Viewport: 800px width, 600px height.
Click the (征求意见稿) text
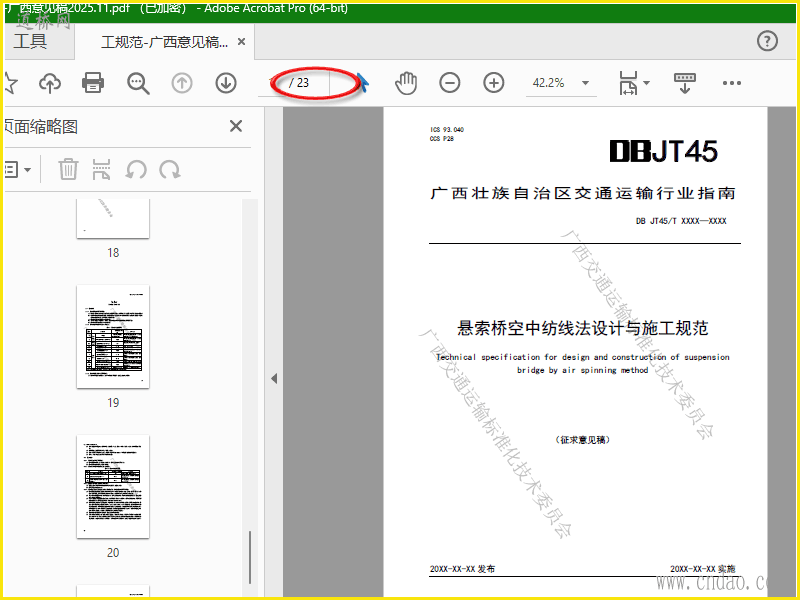point(583,440)
